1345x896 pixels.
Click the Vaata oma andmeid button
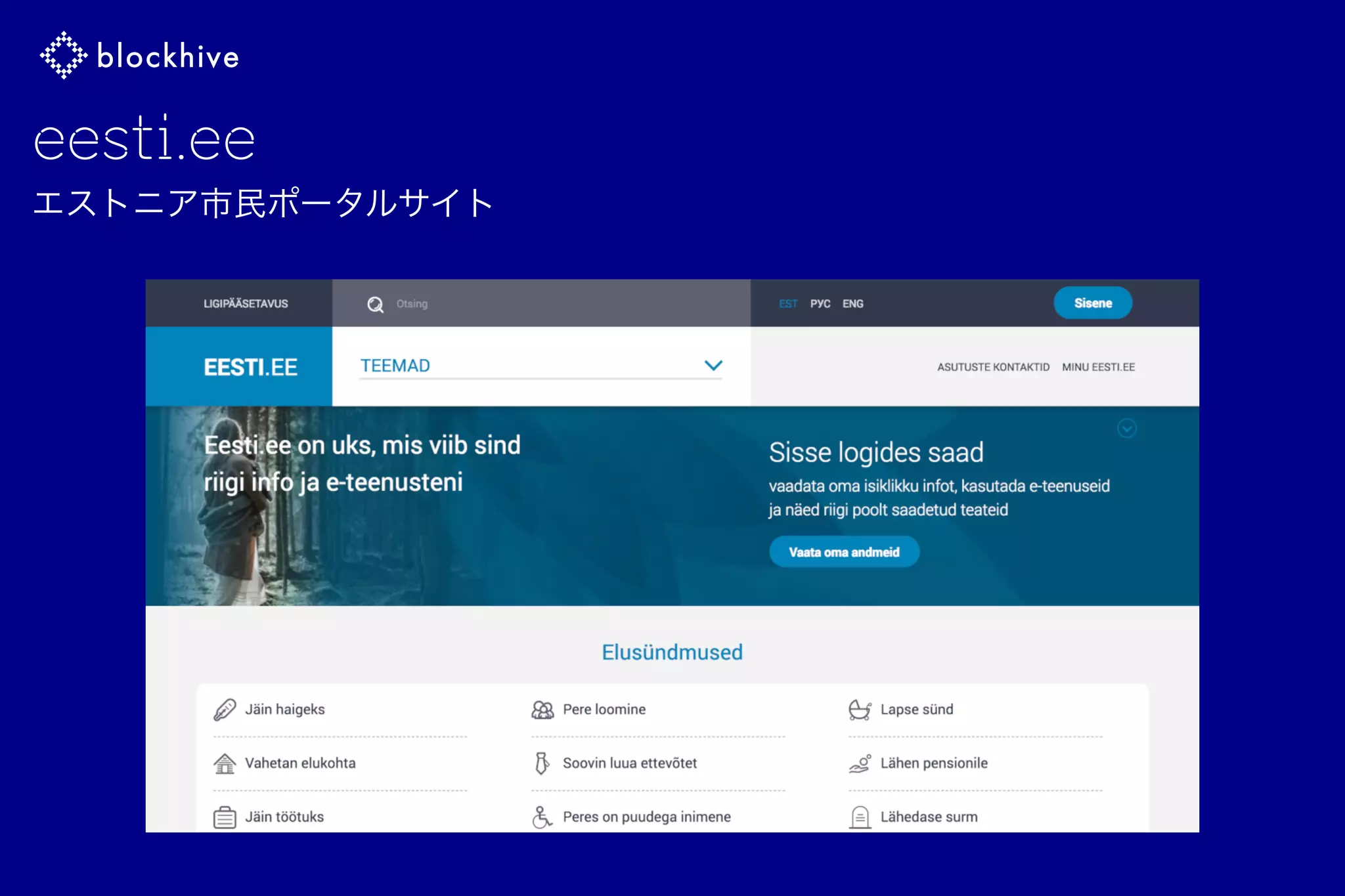(844, 552)
